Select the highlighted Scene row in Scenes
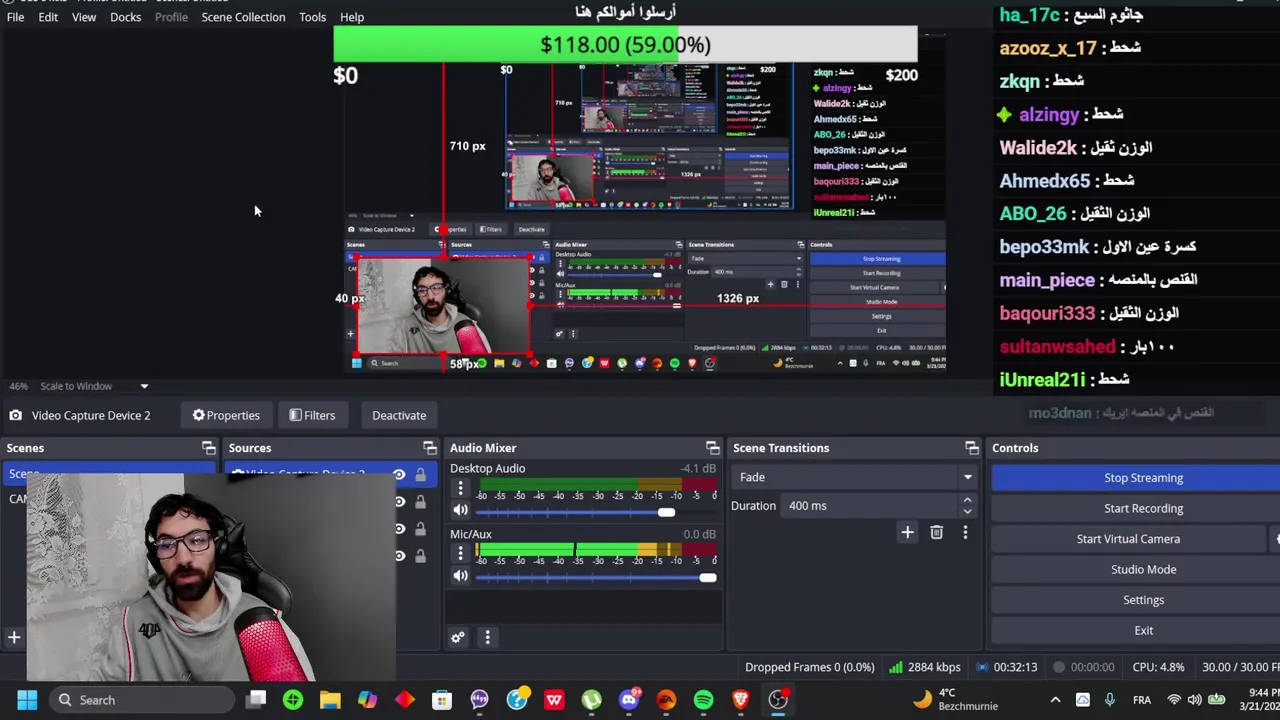 pyautogui.click(x=110, y=473)
